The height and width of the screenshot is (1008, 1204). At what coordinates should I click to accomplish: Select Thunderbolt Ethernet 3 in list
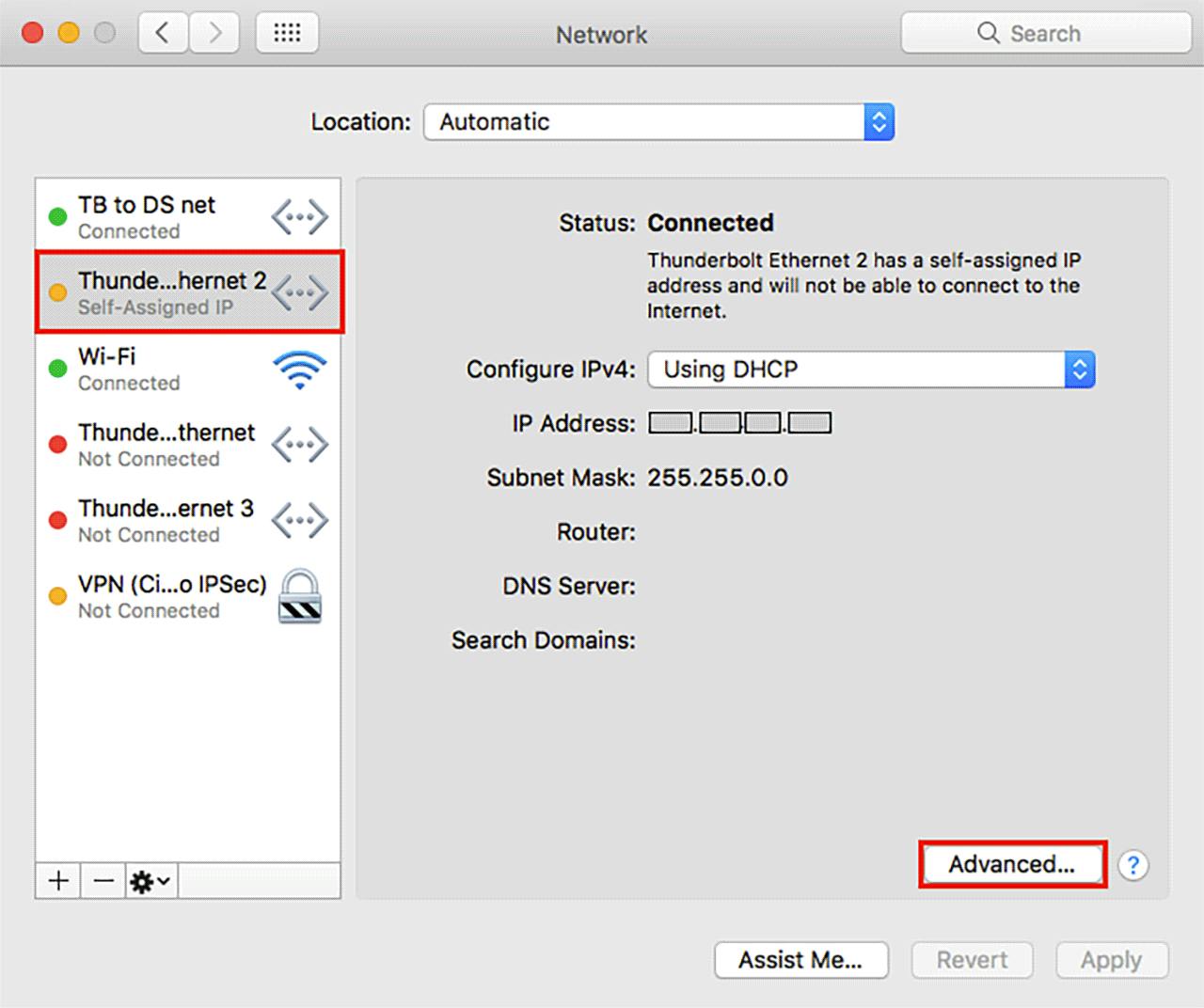(x=188, y=520)
